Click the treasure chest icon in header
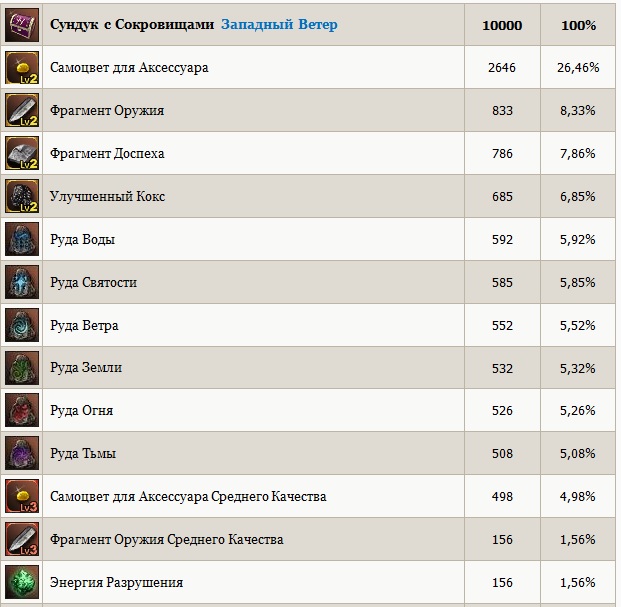The height and width of the screenshot is (607, 621). (22, 24)
